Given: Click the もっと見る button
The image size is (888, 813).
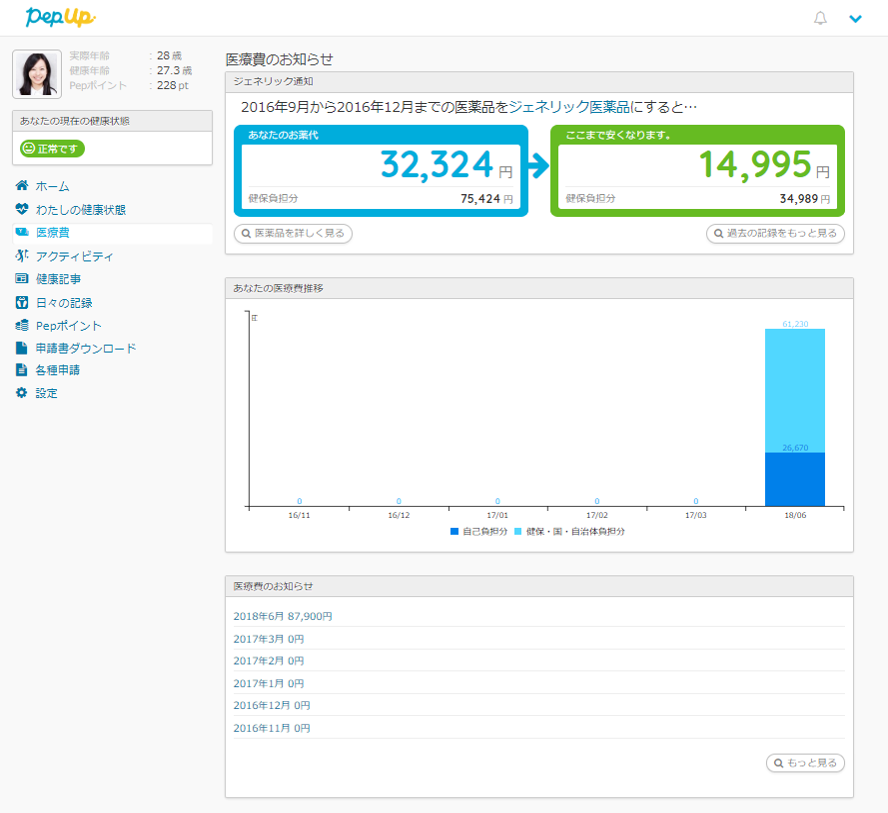Looking at the screenshot, I should [x=805, y=763].
